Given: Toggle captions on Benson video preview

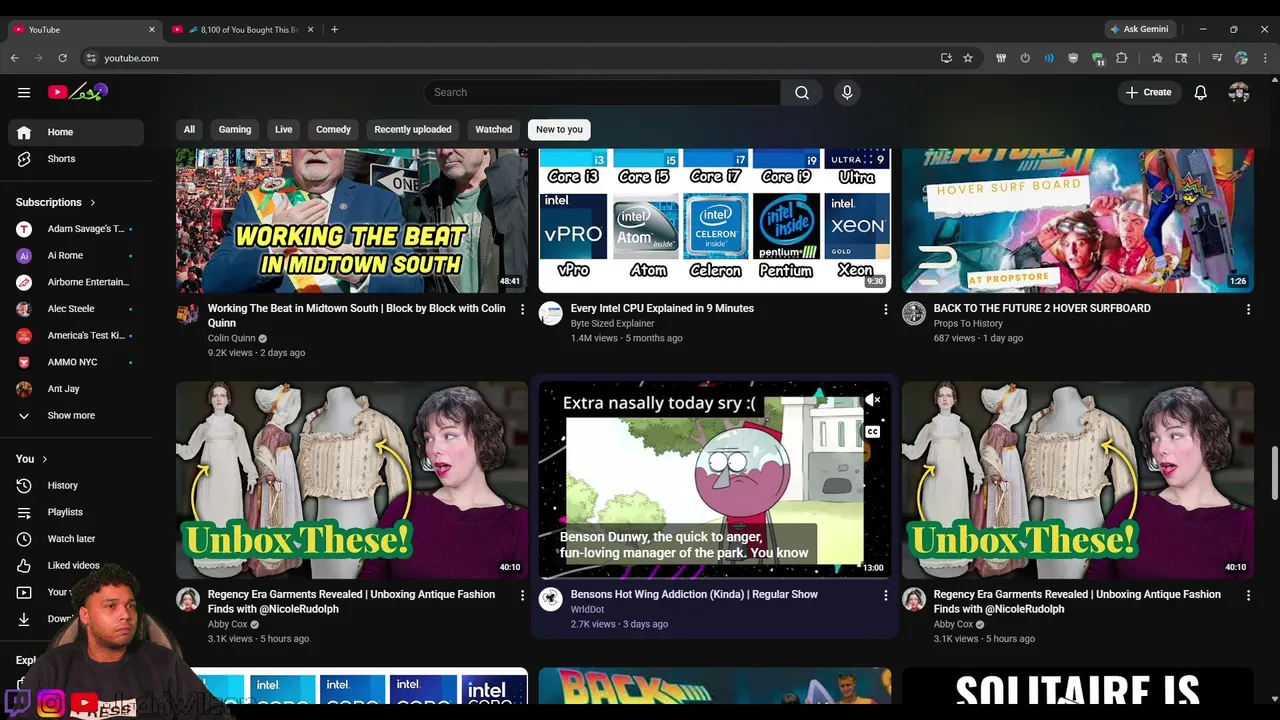Looking at the screenshot, I should pyautogui.click(x=873, y=432).
